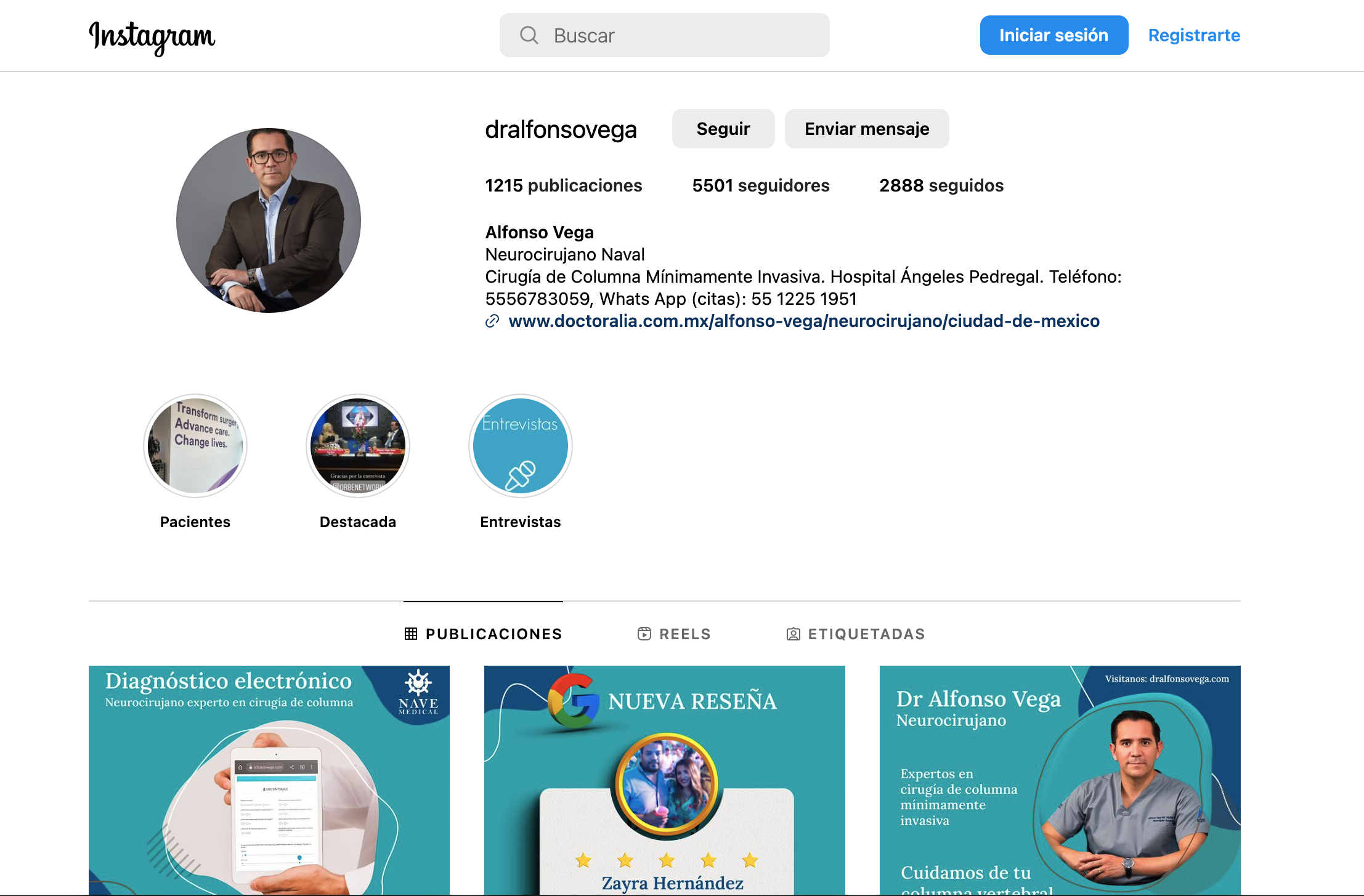Click the search magnifier icon
The width and height of the screenshot is (1364, 896).
[529, 35]
